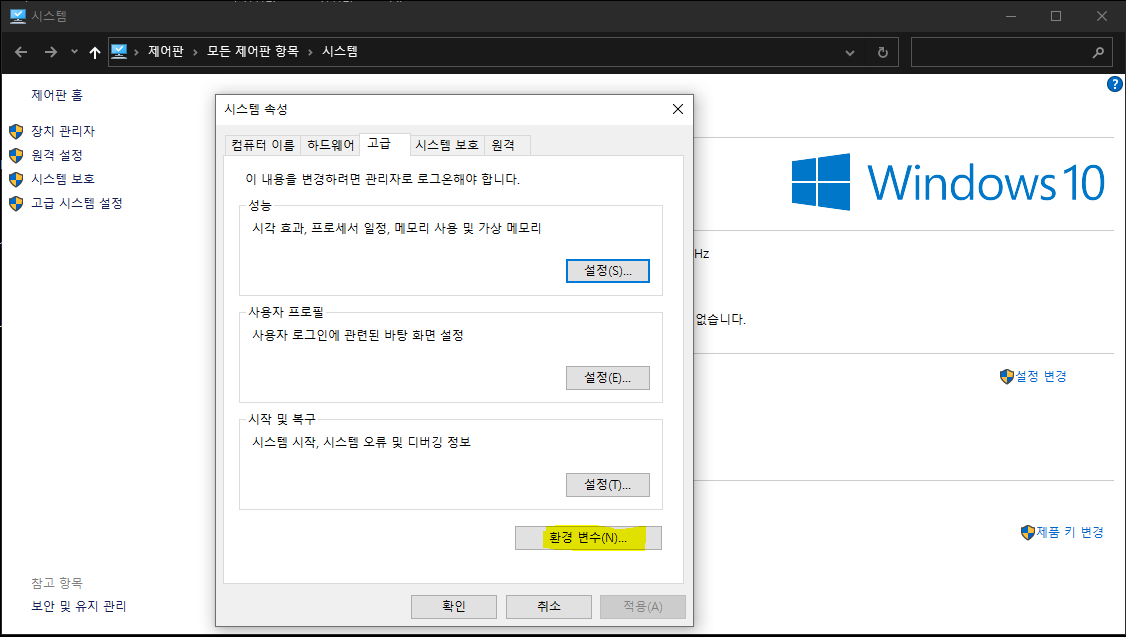The width and height of the screenshot is (1126, 637).
Task: Click the shield icon beside 설정 변경
Action: [1007, 376]
